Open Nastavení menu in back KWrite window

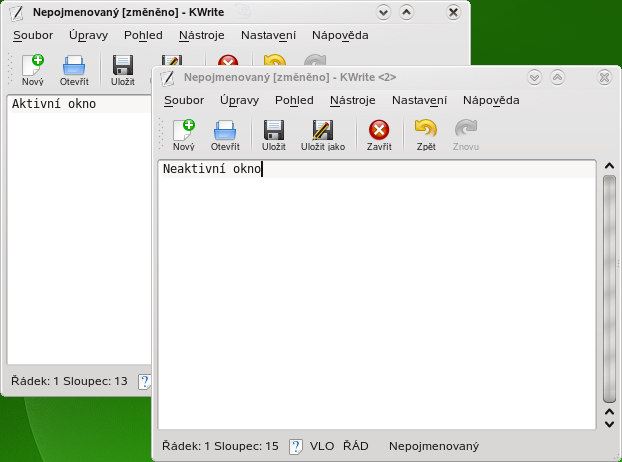click(x=268, y=35)
